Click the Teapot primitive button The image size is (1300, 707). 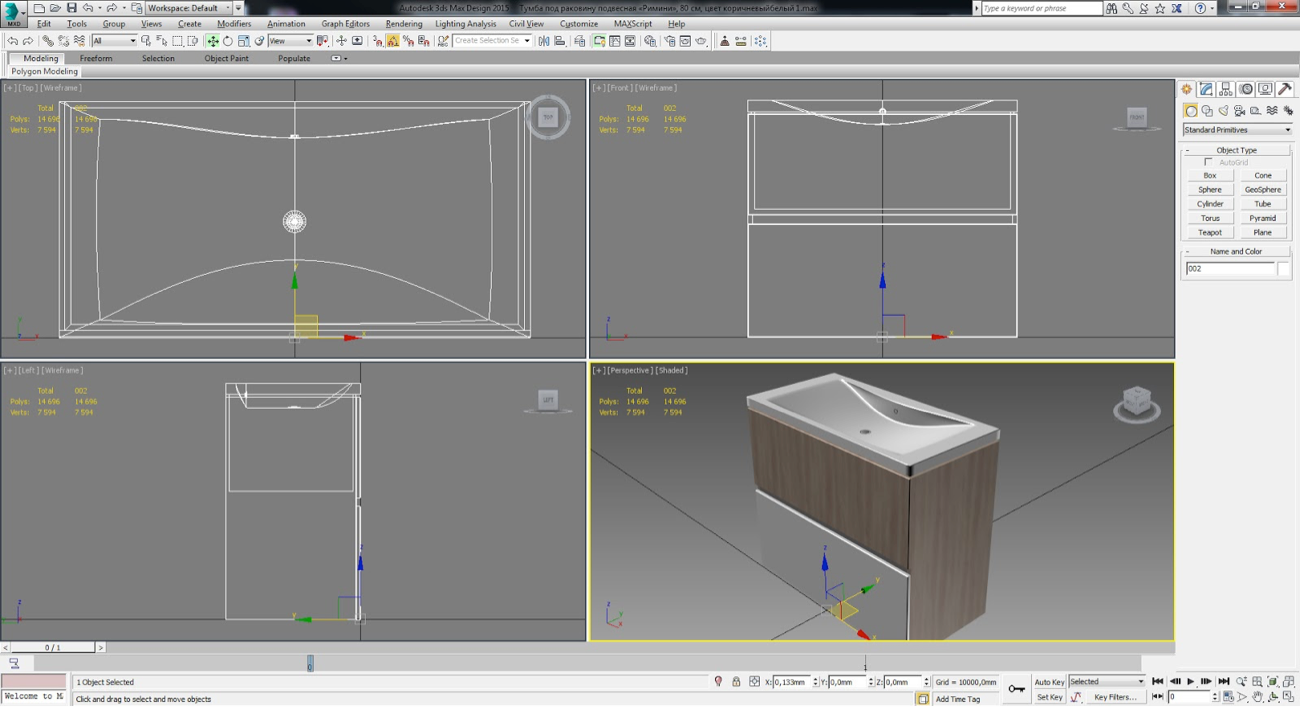[1210, 232]
